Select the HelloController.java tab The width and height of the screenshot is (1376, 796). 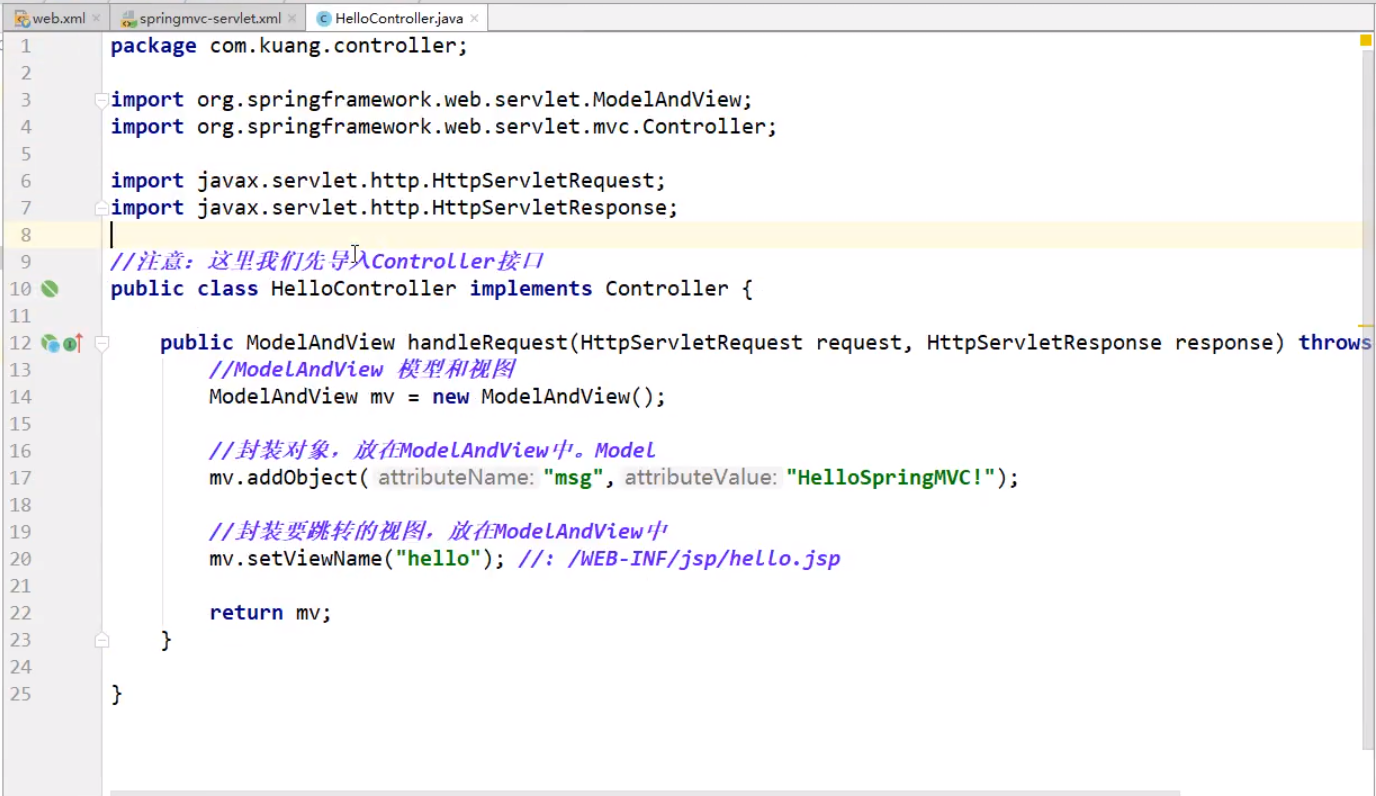click(x=397, y=18)
